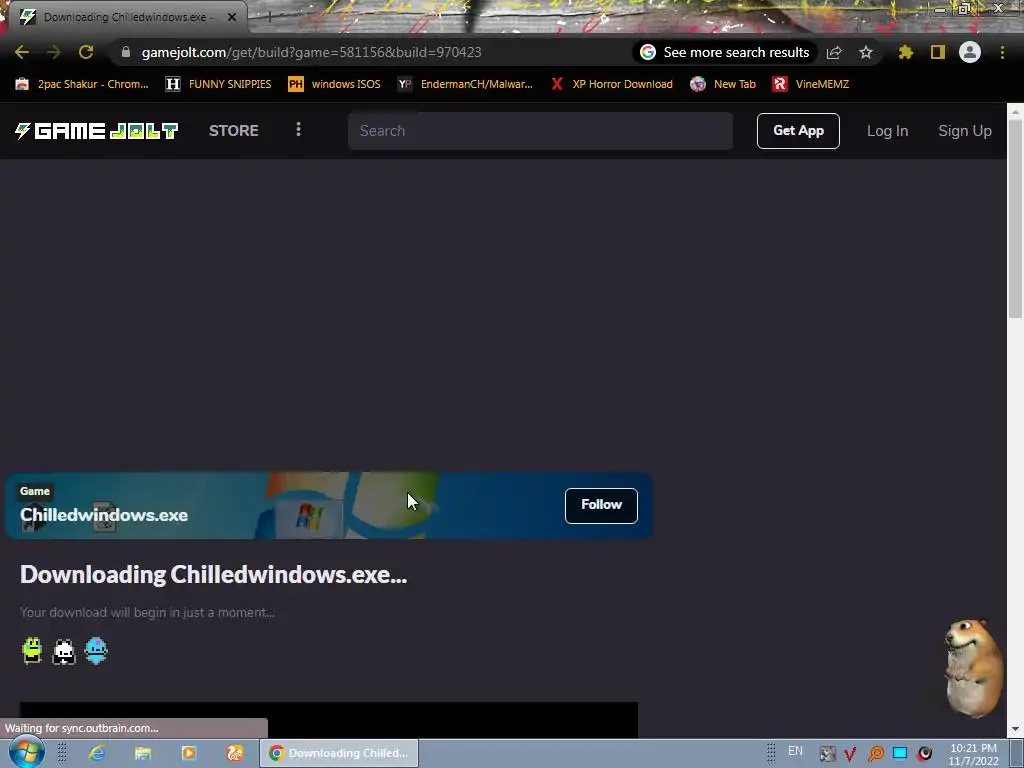
Task: Click the share page icon in address bar
Action: coord(834,52)
